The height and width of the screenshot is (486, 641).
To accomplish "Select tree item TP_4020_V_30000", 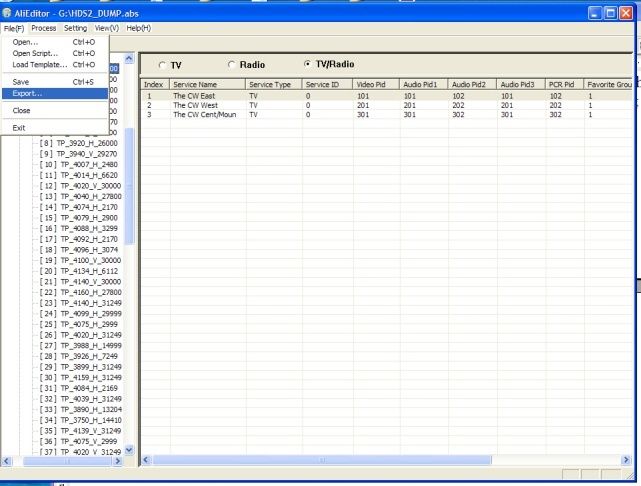I will pyautogui.click(x=91, y=186).
